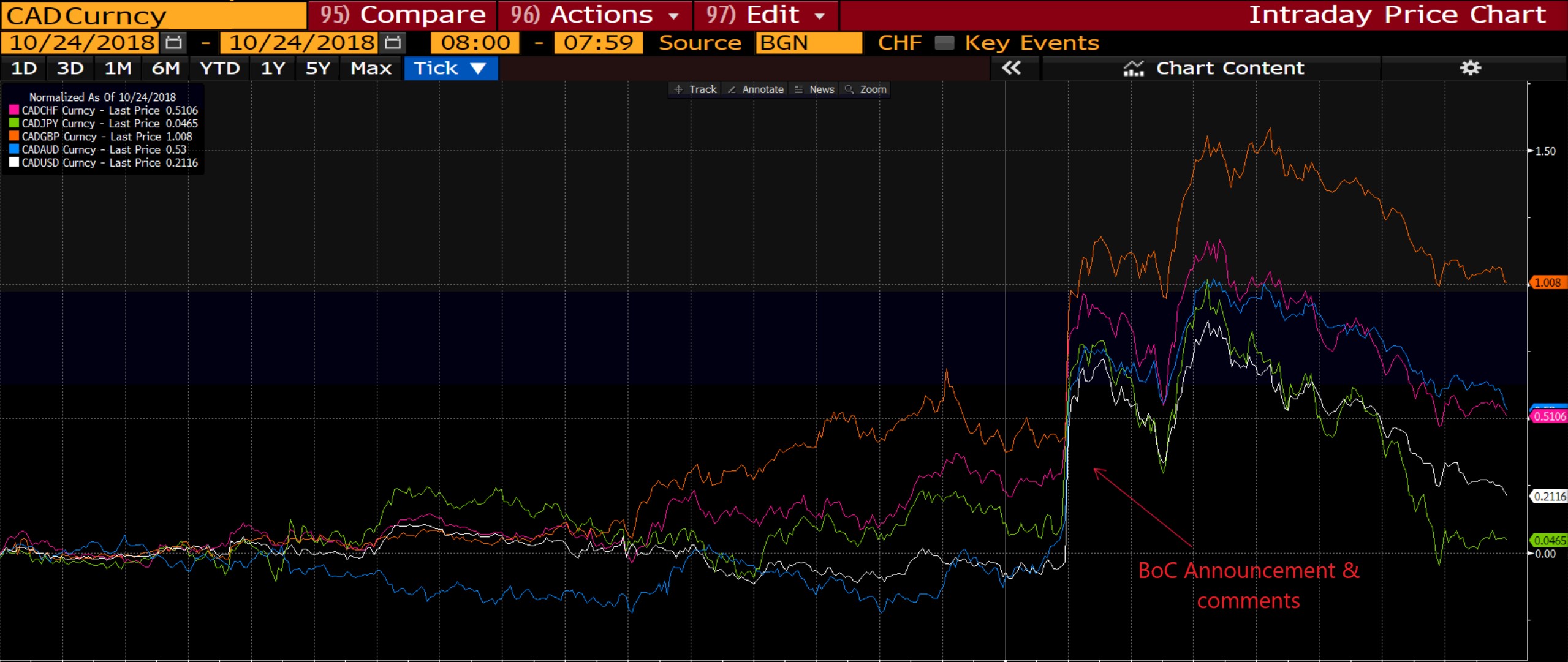Image resolution: width=1568 pixels, height=662 pixels.
Task: Activate the Track crosshair tool
Action: 695,89
